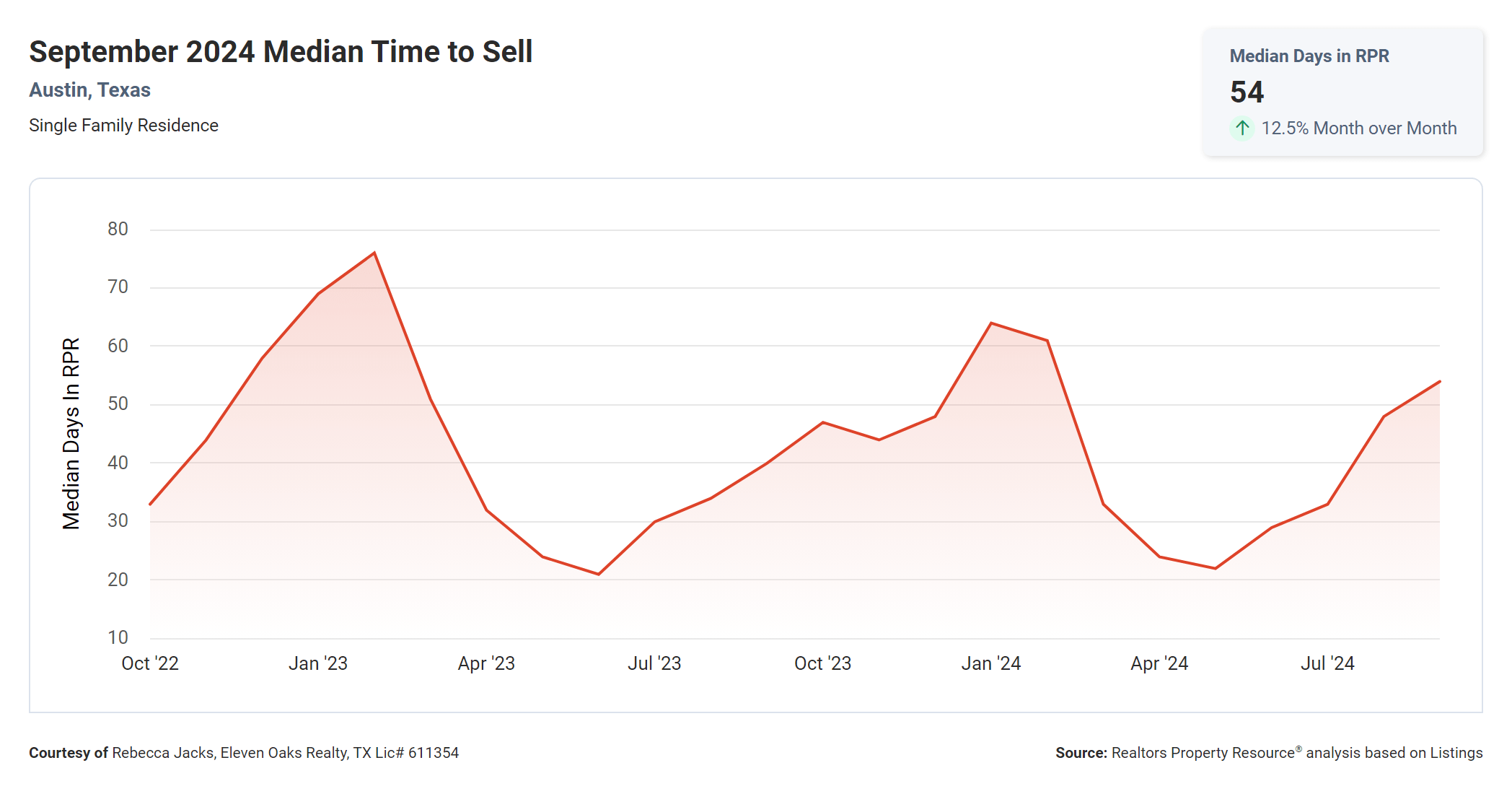Click the "Single Family Residence" label
Screen dimensions: 1512x794
pos(123,126)
